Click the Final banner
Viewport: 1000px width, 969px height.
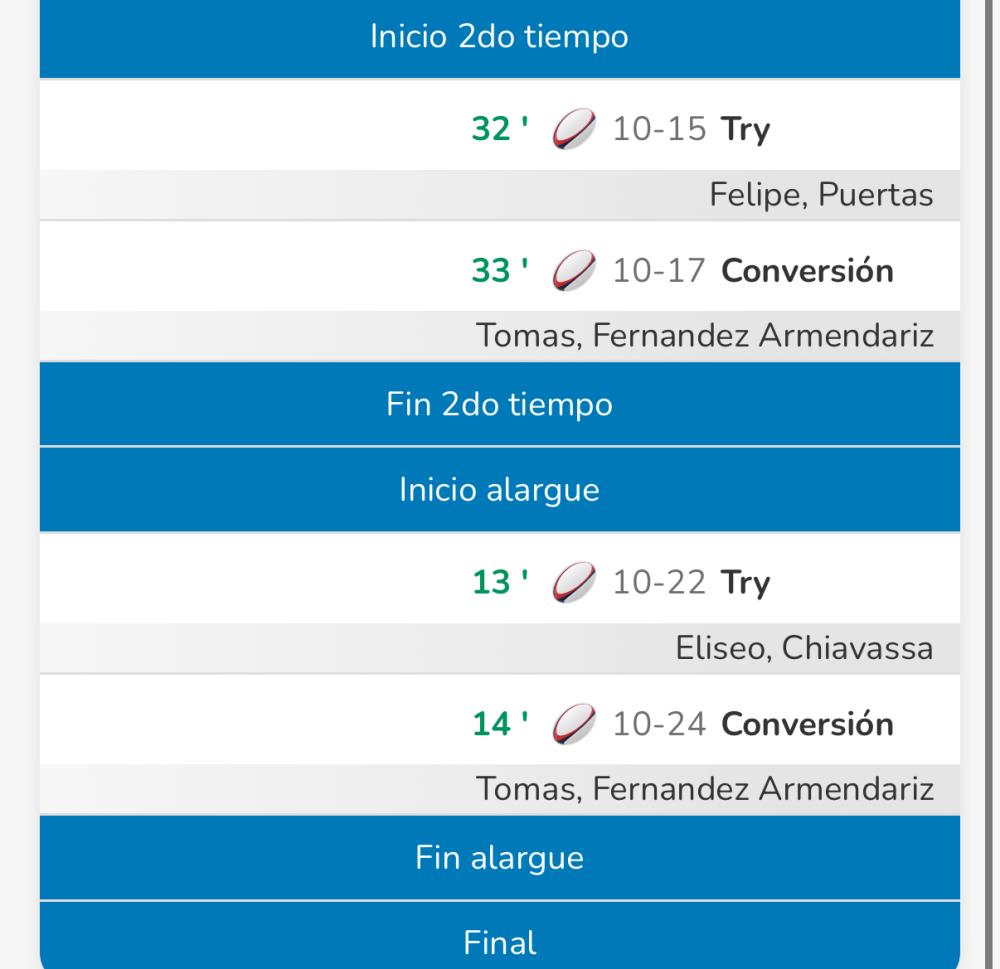[x=499, y=941]
